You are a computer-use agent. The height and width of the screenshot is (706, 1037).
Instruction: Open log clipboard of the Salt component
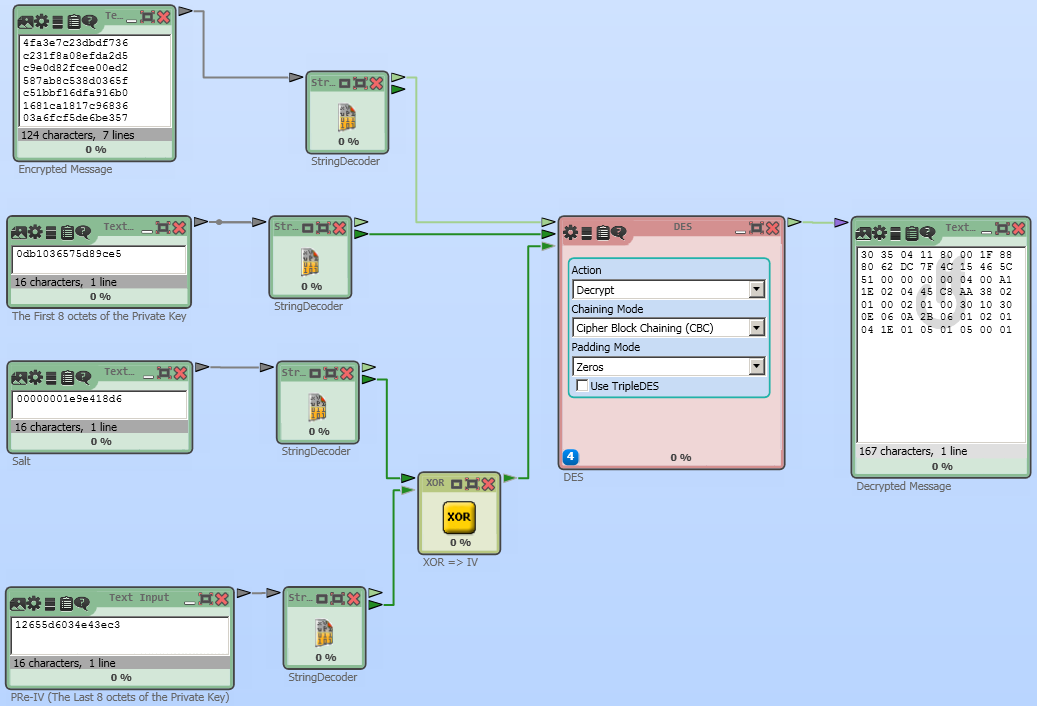67,377
